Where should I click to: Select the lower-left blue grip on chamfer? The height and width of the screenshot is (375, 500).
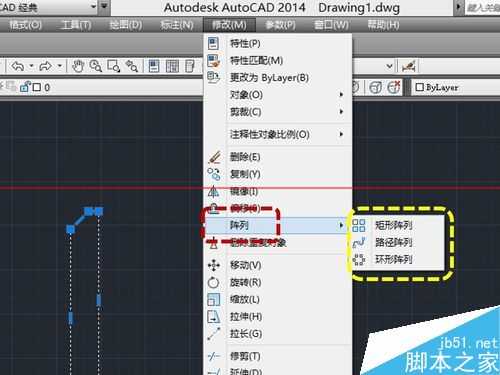70,229
